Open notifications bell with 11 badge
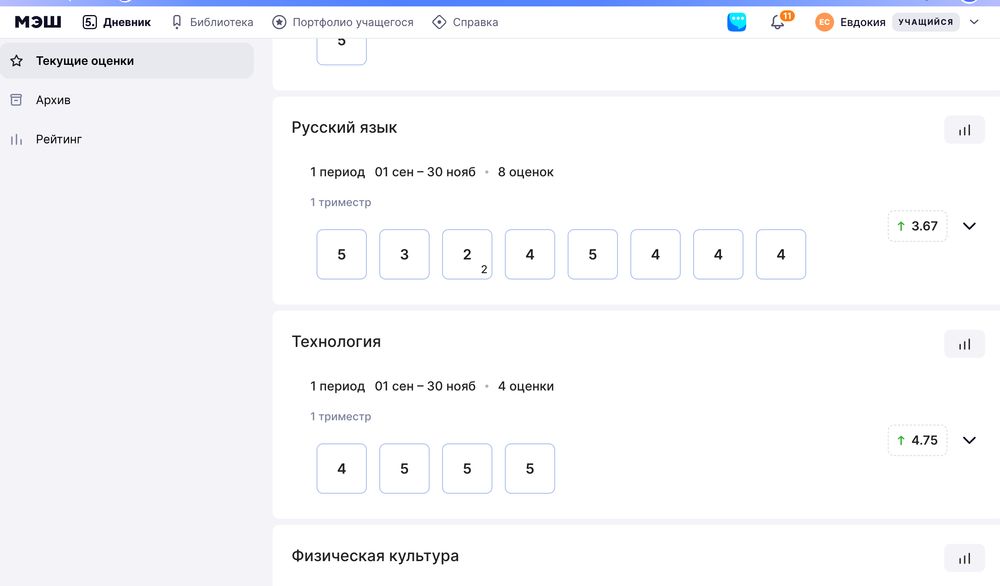 [779, 21]
